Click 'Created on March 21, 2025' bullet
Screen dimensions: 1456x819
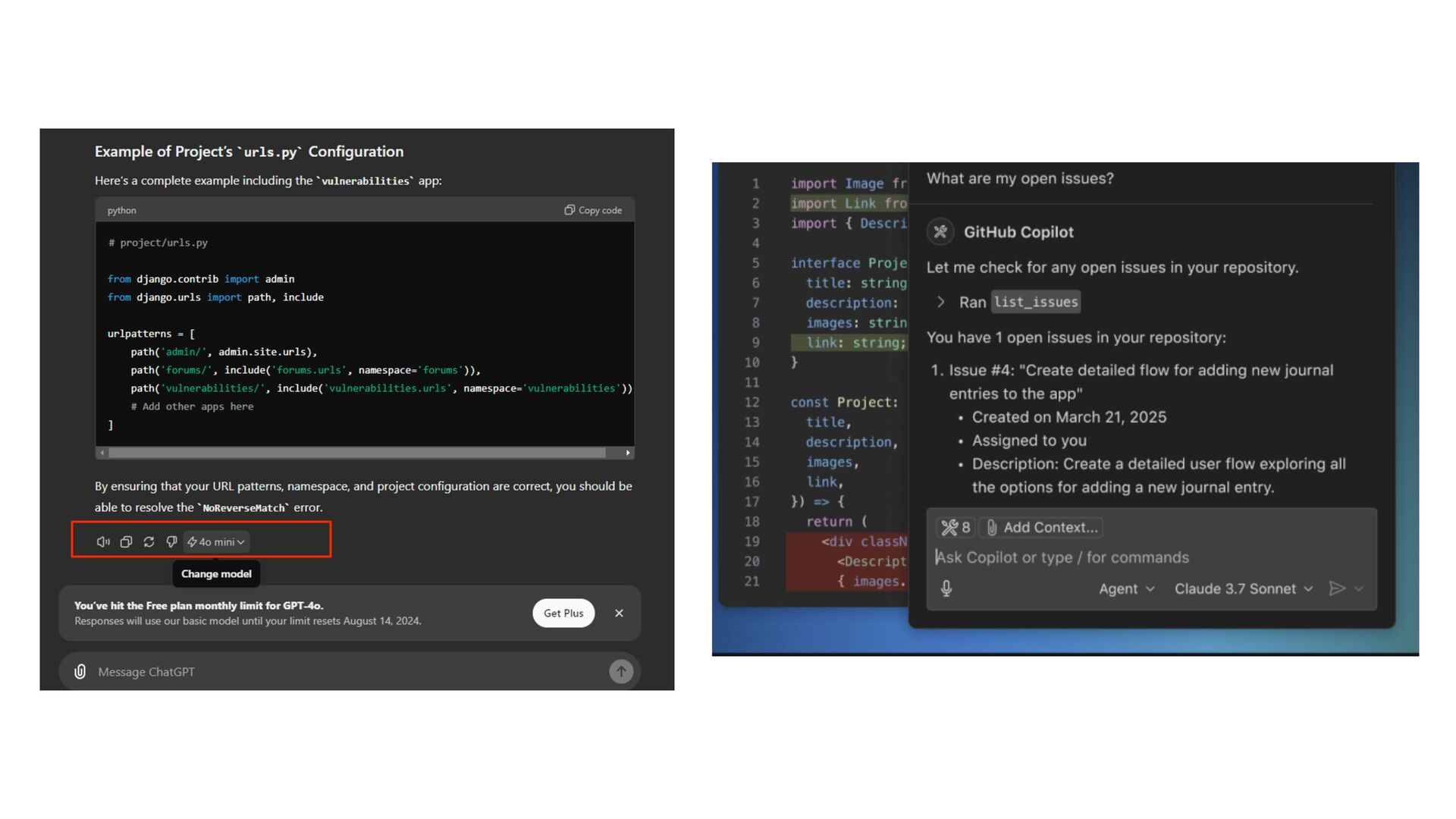tap(1069, 417)
